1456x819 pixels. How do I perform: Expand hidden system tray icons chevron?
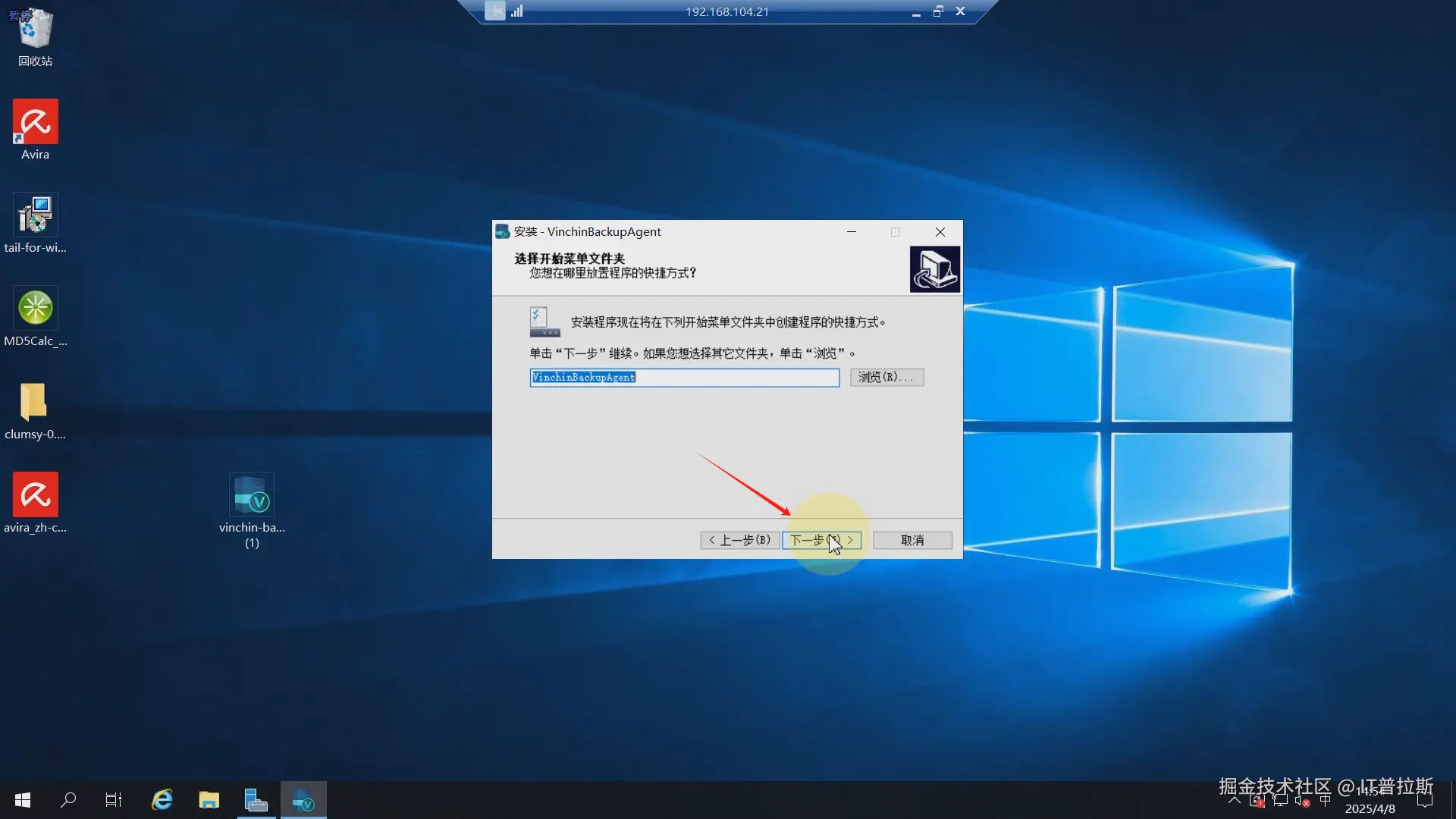(1235, 801)
